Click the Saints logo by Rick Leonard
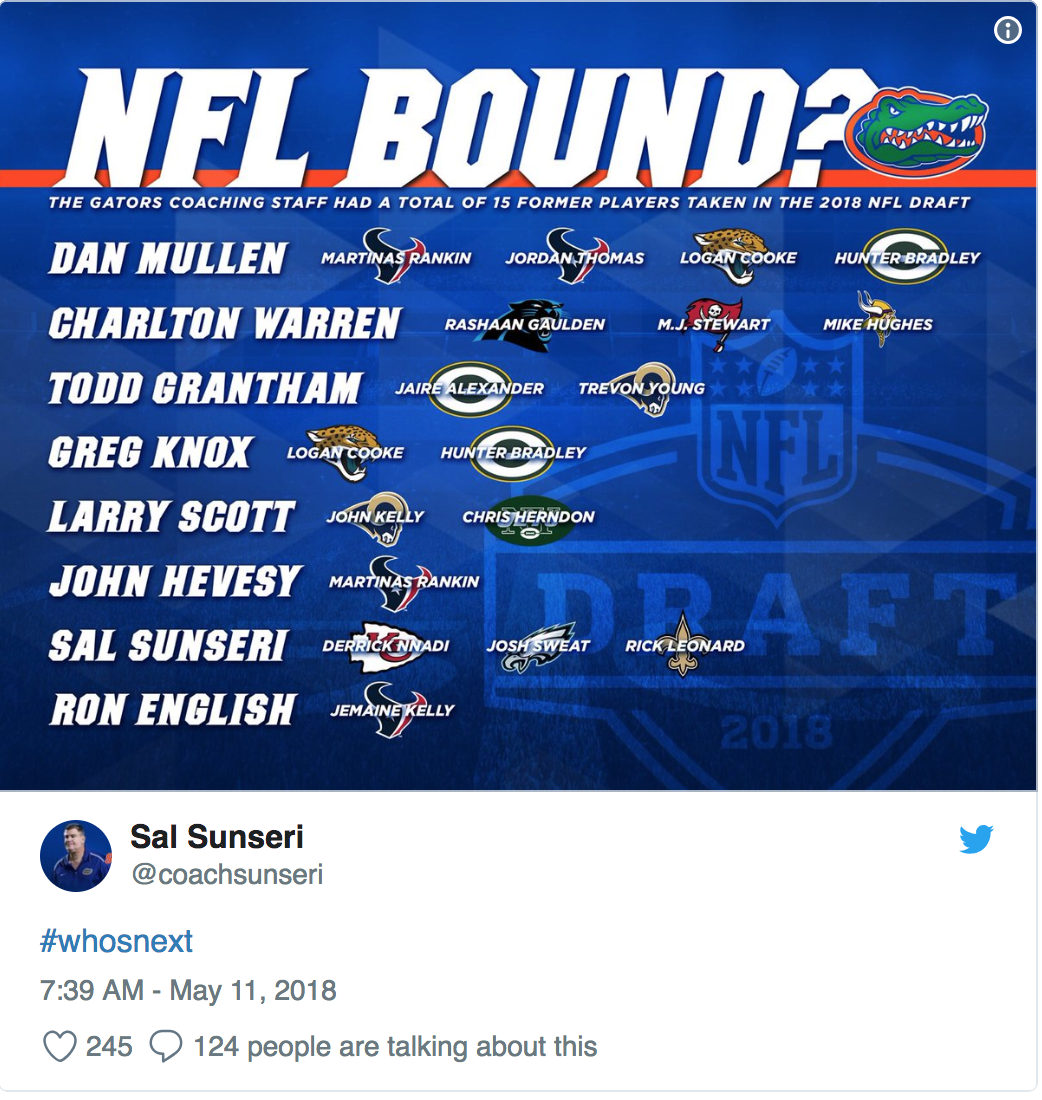The width and height of the screenshot is (1042, 1100). click(x=683, y=644)
